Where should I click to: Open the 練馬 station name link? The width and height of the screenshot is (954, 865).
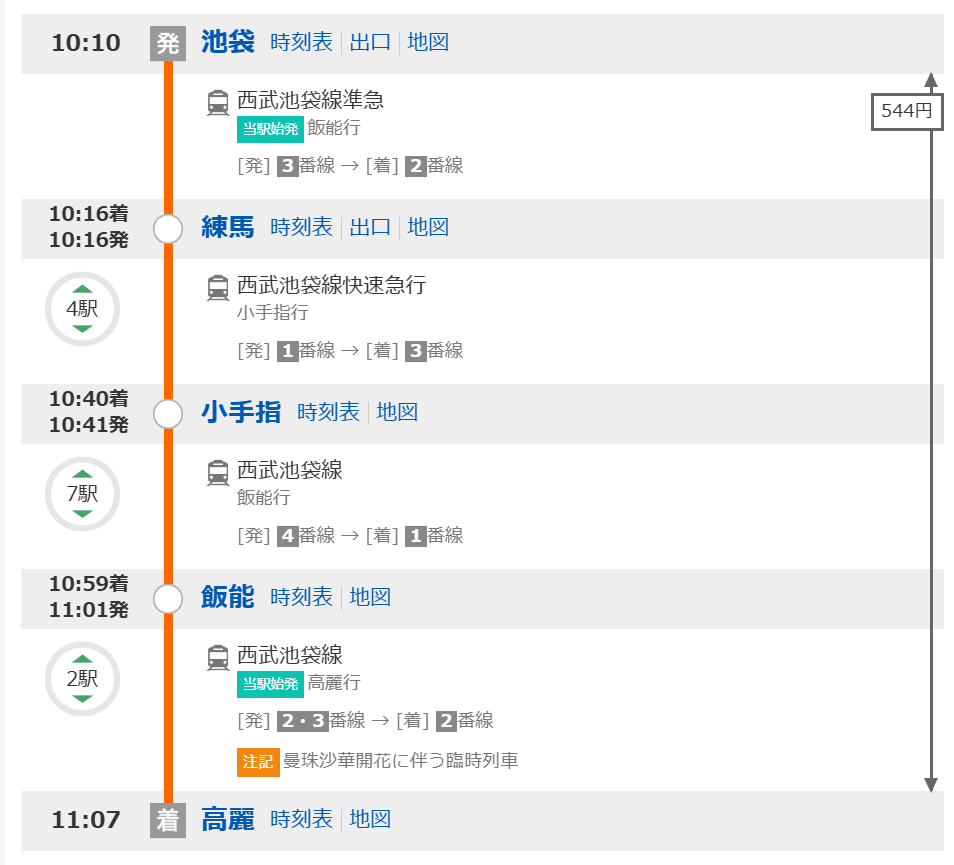227,228
